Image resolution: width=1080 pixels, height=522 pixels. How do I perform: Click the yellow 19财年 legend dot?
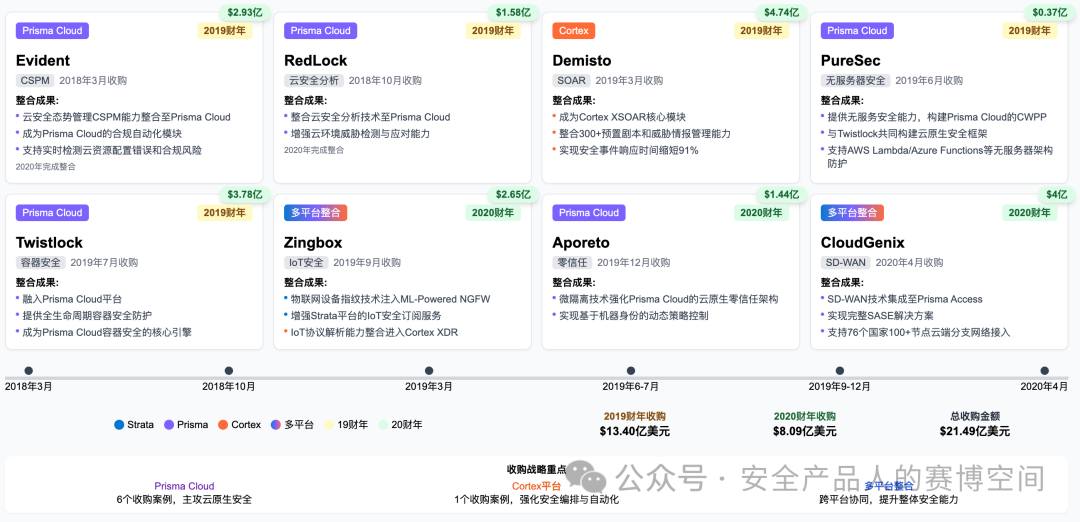tap(329, 425)
